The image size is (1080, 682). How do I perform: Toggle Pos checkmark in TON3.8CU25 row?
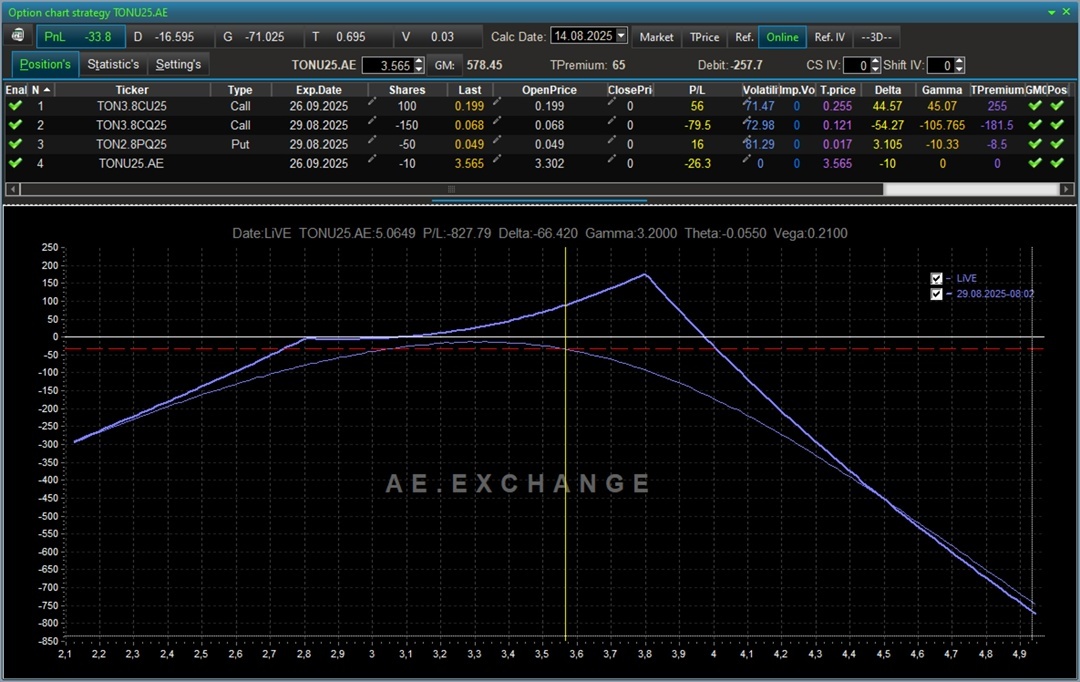[1057, 106]
